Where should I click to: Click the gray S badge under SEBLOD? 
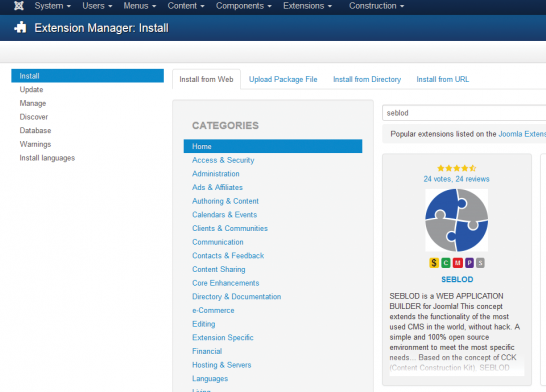(480, 263)
